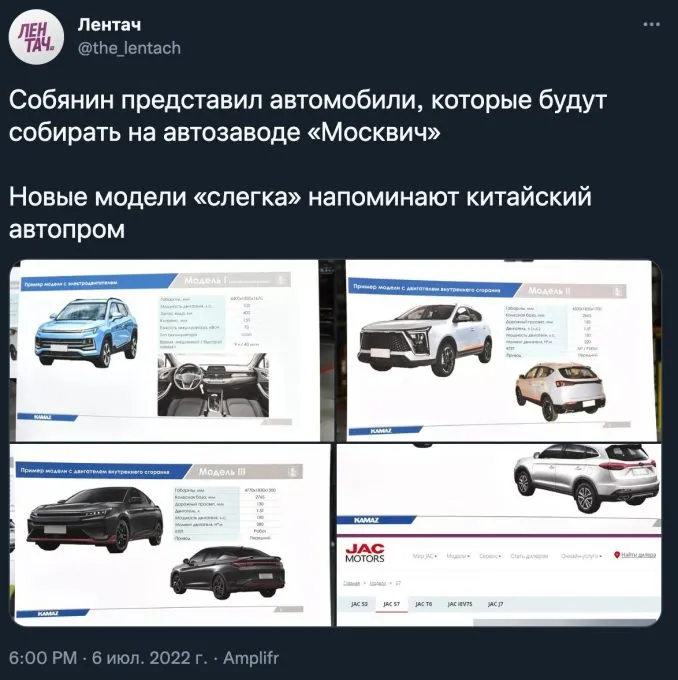
Task: Expand the Модели dropdown menu
Action: click(x=458, y=556)
